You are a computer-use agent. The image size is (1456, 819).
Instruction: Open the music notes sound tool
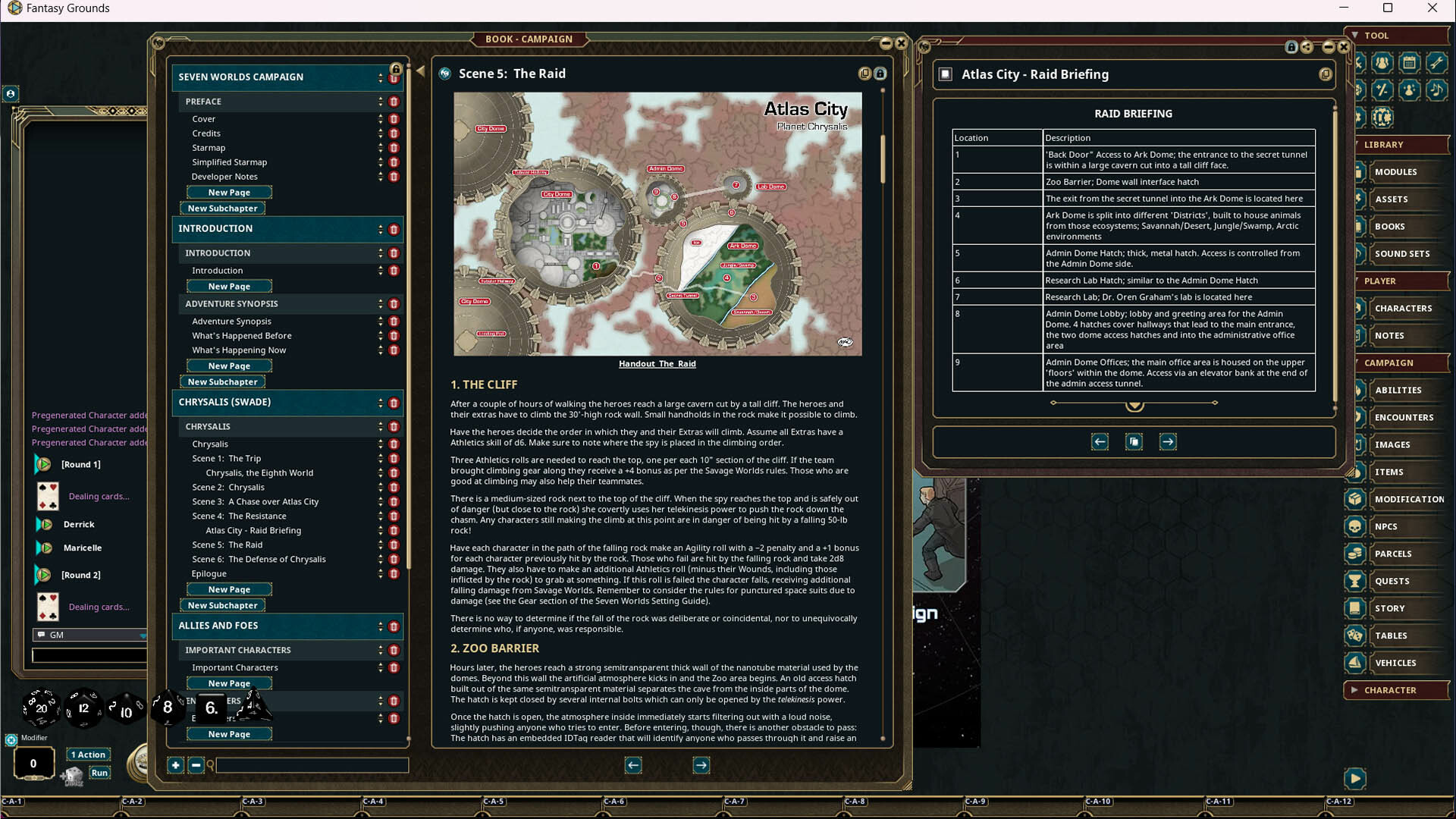1437,90
